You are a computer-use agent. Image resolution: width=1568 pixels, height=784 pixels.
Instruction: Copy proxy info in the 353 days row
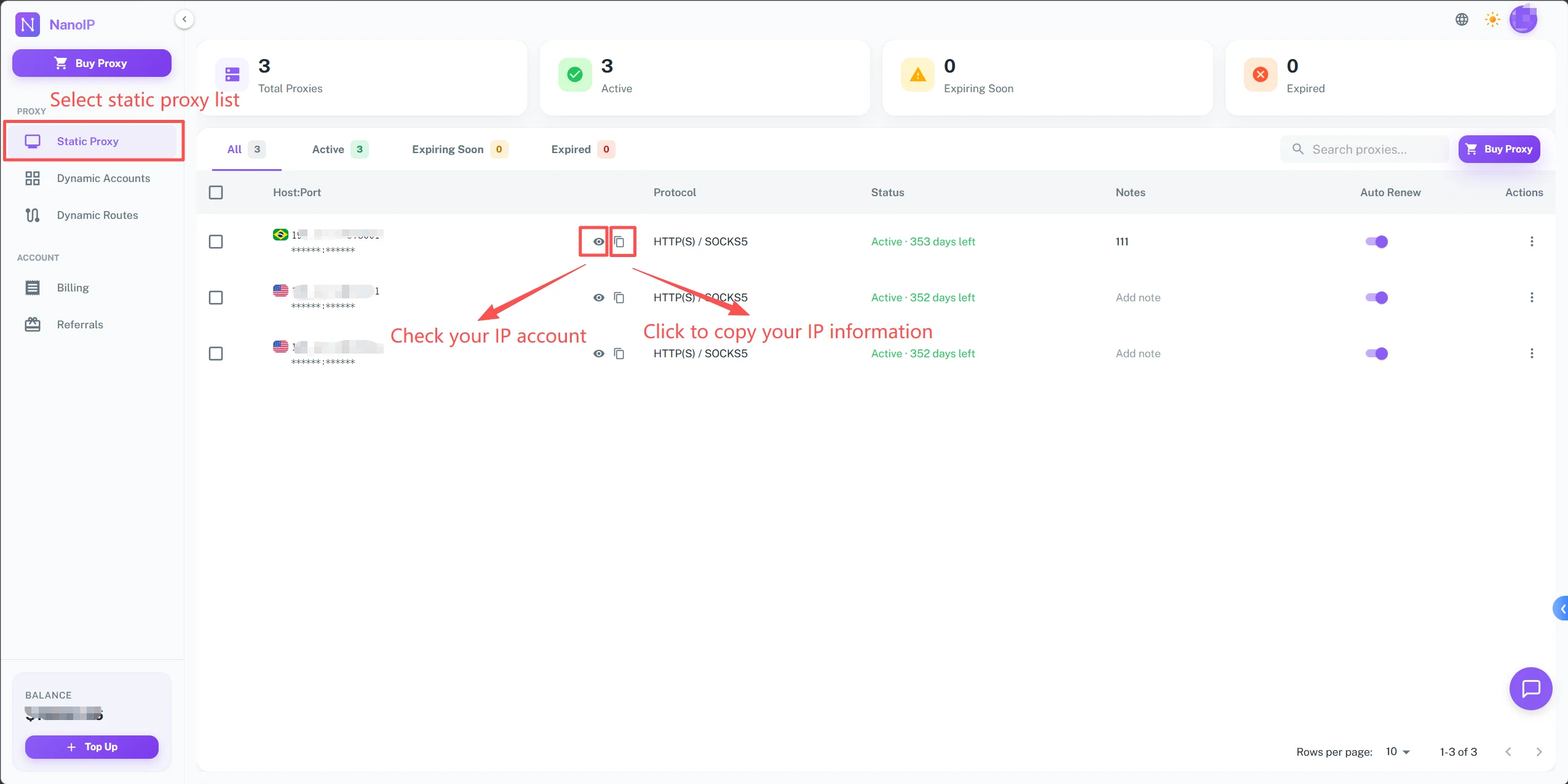[619, 242]
